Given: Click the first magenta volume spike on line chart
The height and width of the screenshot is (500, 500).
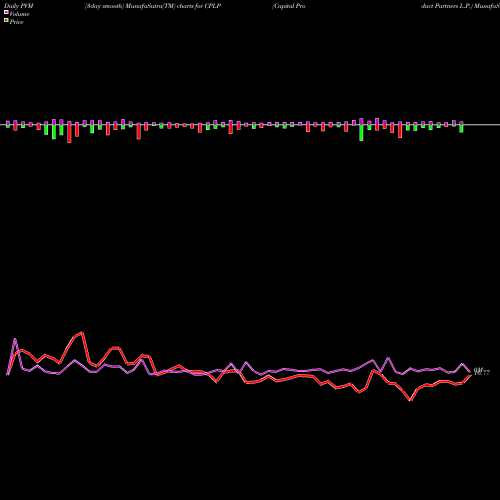Looking at the screenshot, I should (x=15, y=339).
